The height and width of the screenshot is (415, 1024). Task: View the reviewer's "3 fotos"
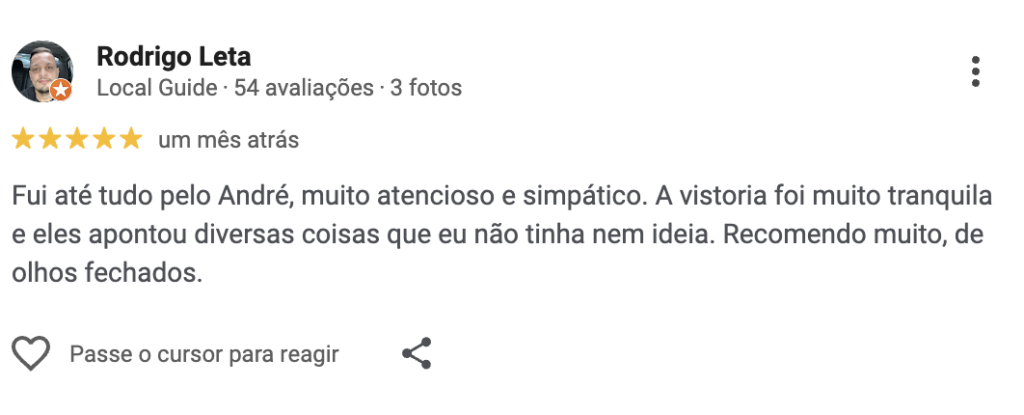click(x=426, y=88)
